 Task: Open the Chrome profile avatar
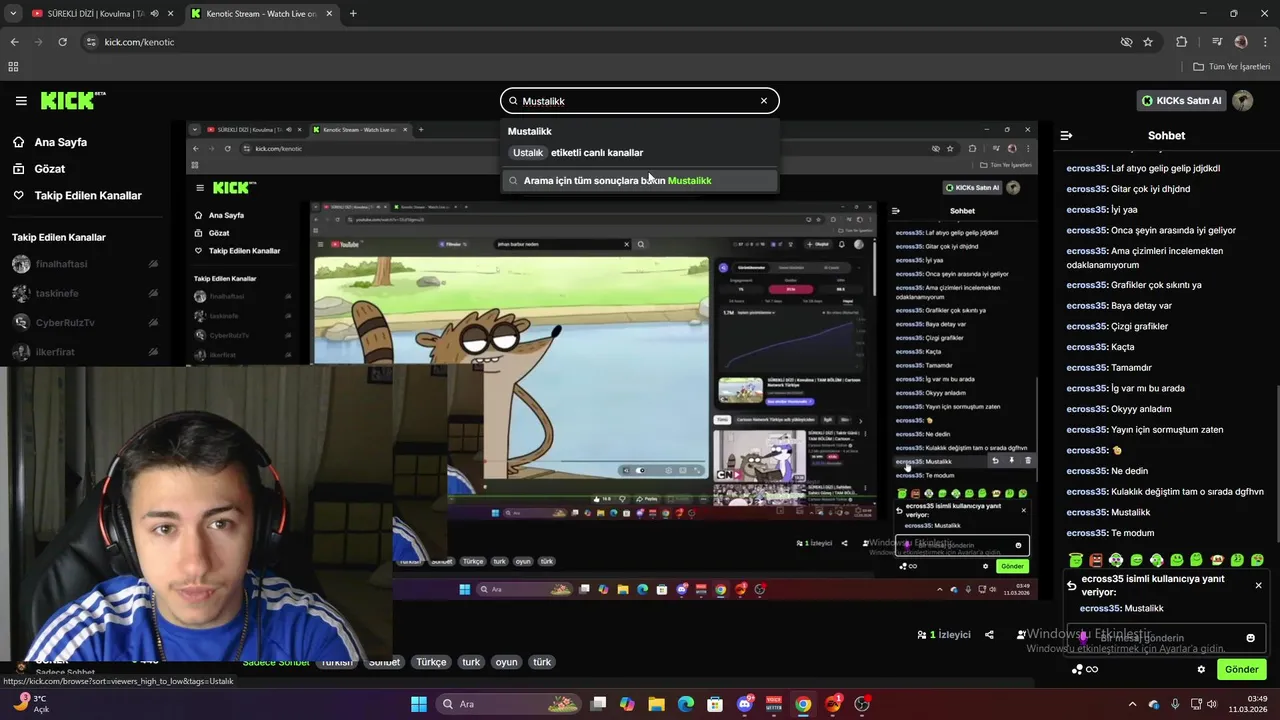[1241, 42]
